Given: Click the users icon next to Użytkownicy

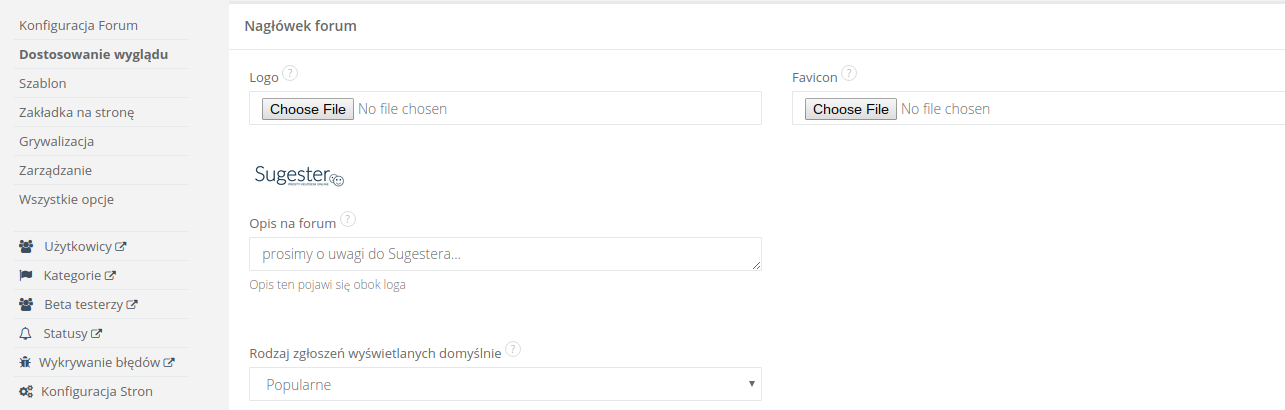Looking at the screenshot, I should tap(27, 246).
